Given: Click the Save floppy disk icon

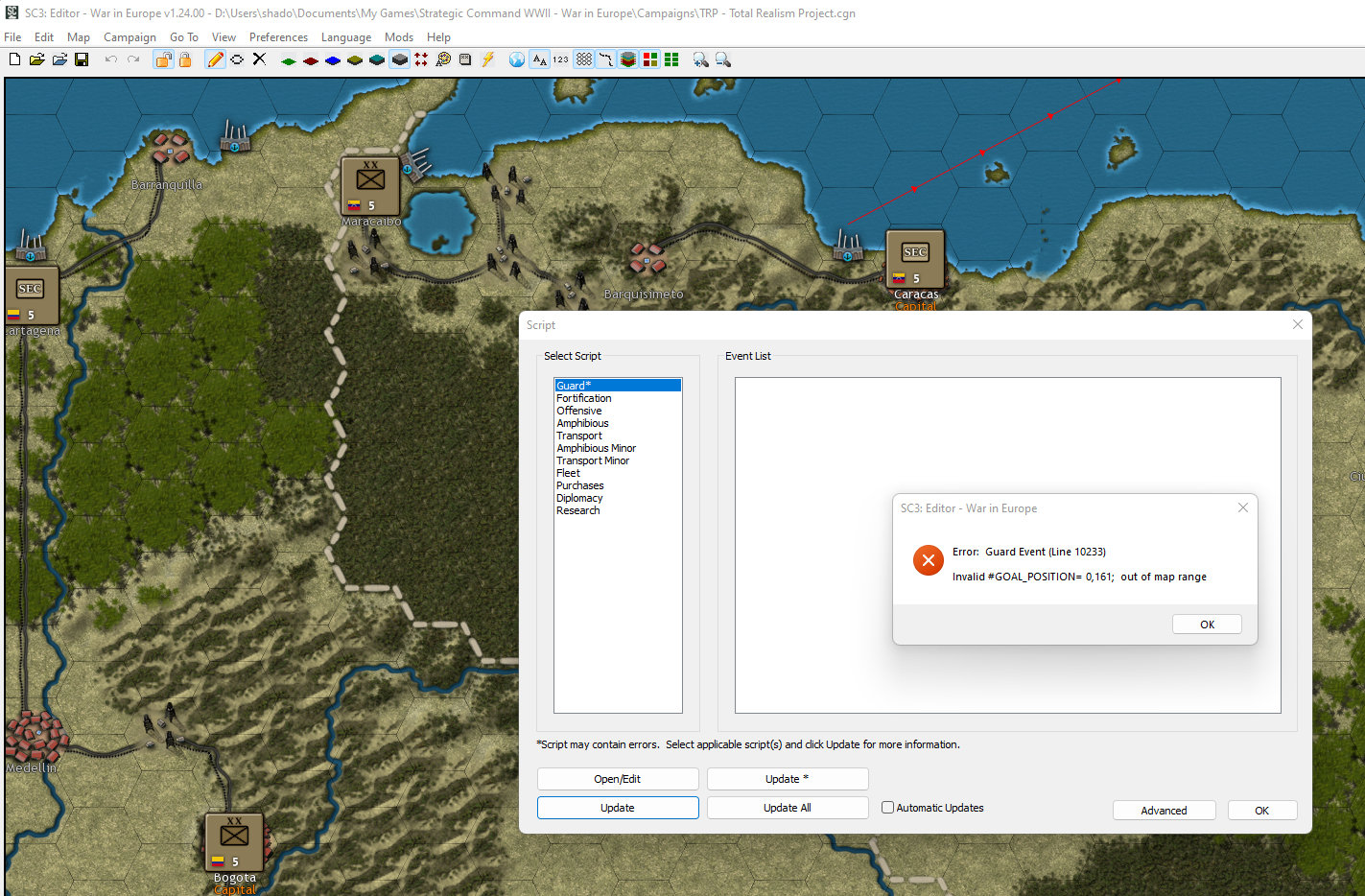Looking at the screenshot, I should coord(82,59).
